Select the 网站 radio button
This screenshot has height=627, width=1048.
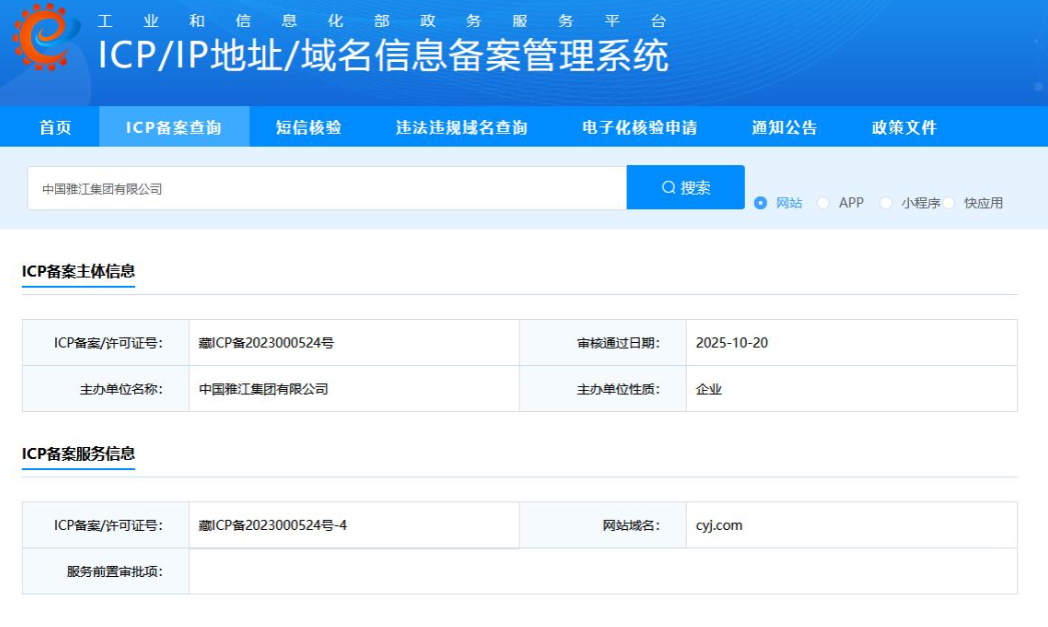(761, 203)
